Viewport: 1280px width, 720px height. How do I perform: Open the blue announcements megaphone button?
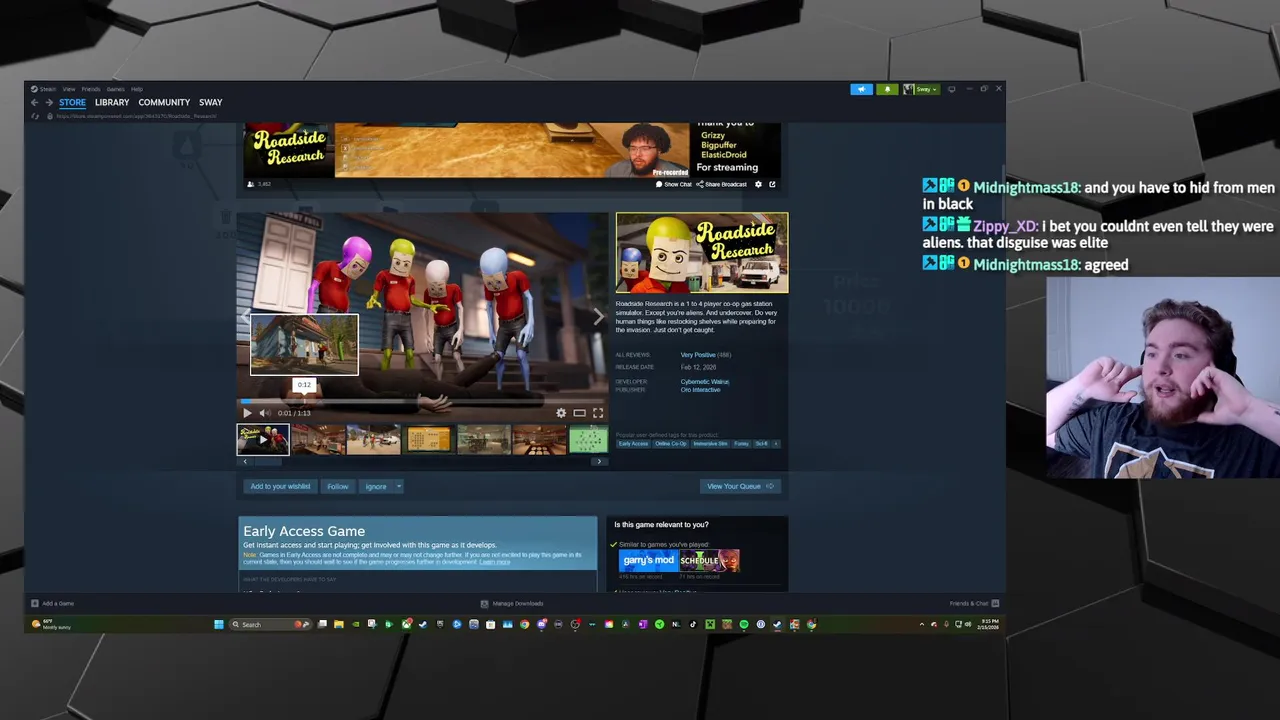tap(862, 89)
